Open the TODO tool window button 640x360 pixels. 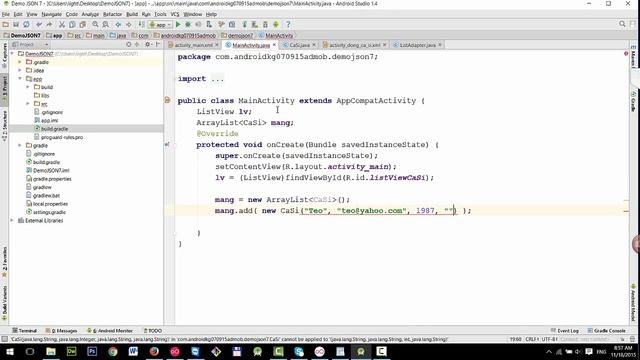153,331
